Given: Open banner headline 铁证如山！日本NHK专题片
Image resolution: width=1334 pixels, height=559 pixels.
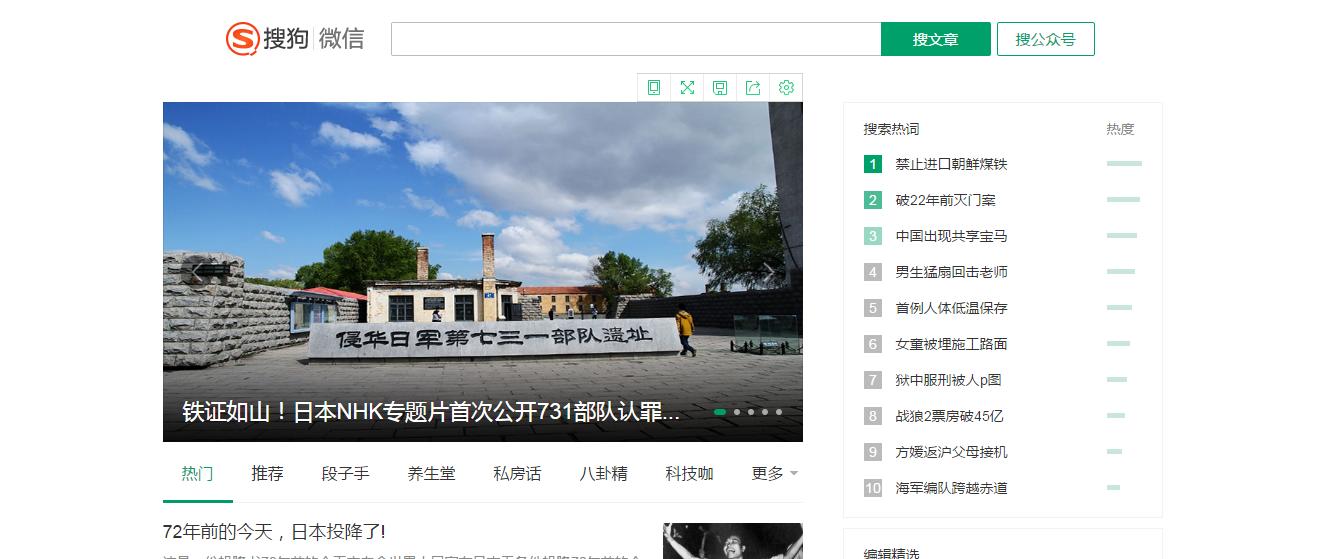Looking at the screenshot, I should 431,412.
